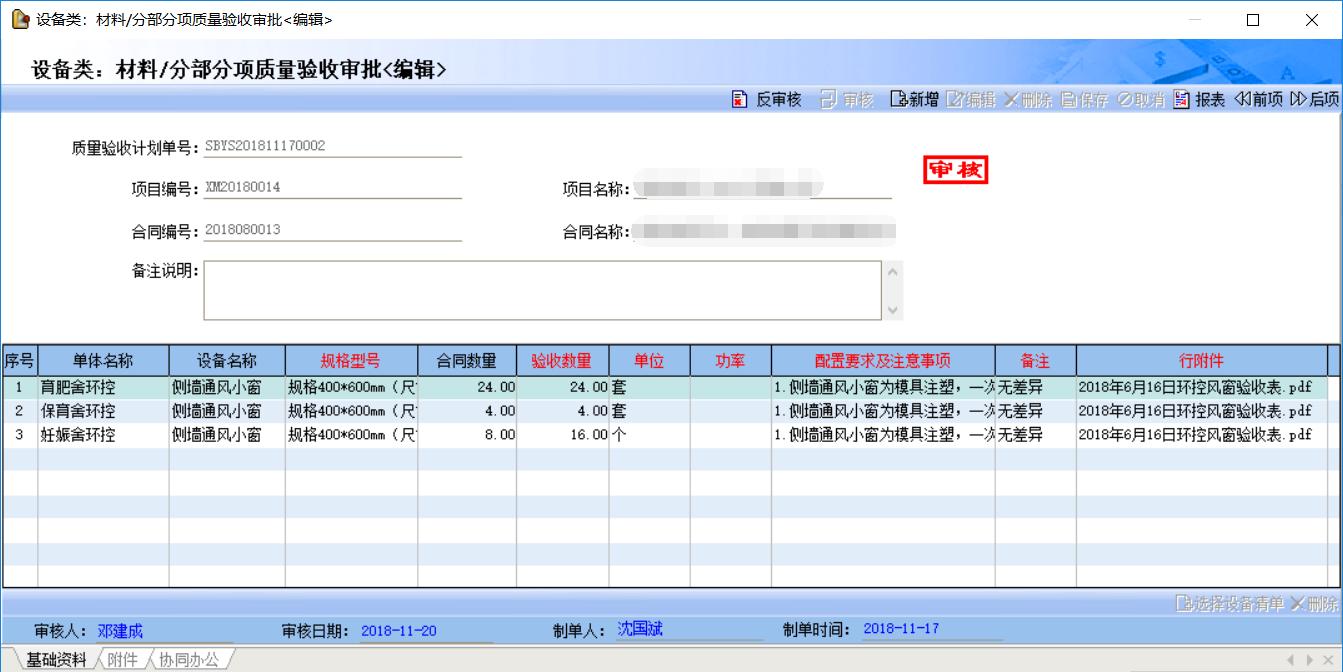Click scroll-down arrow in 备注说明 box

click(x=893, y=310)
